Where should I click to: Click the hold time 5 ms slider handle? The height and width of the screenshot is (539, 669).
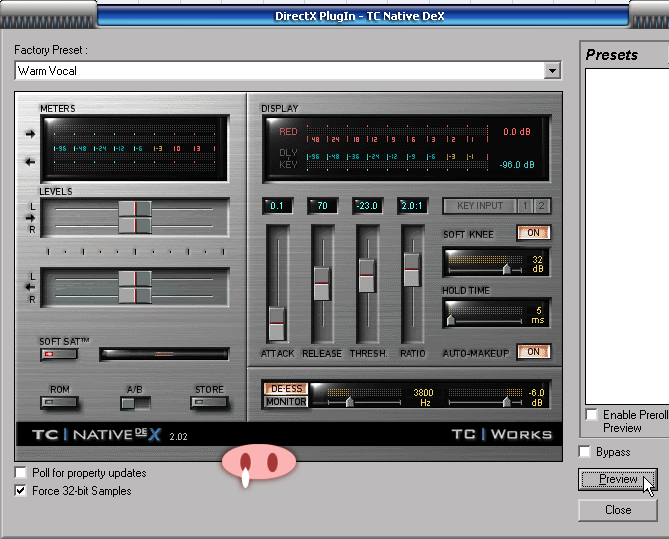pyautogui.click(x=450, y=320)
